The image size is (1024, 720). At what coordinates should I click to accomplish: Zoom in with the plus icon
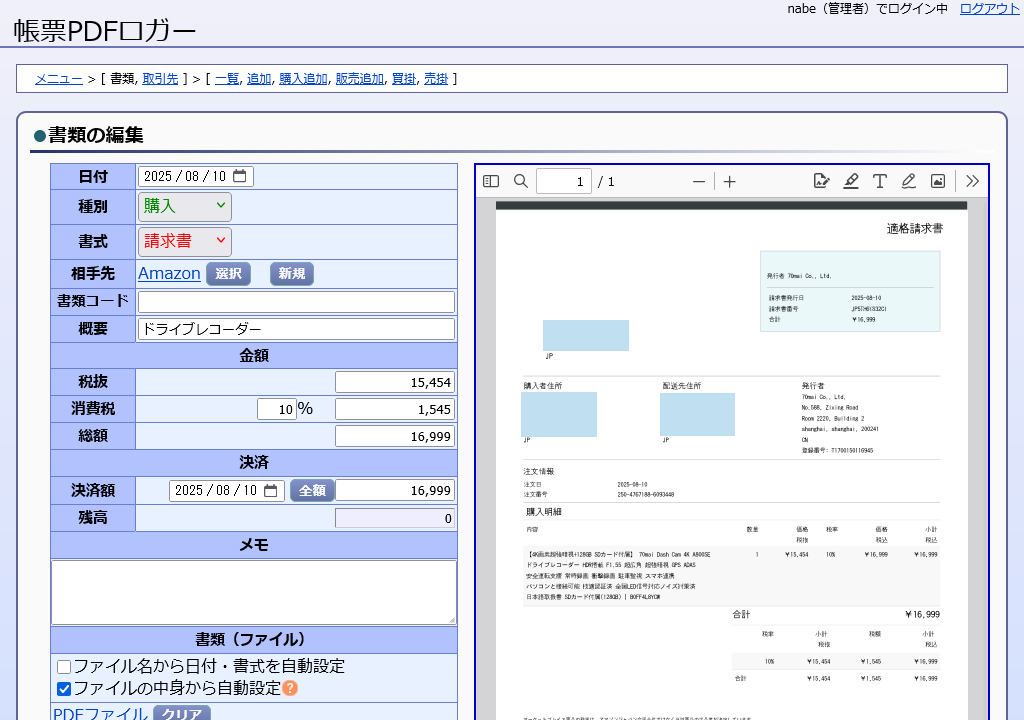point(729,182)
